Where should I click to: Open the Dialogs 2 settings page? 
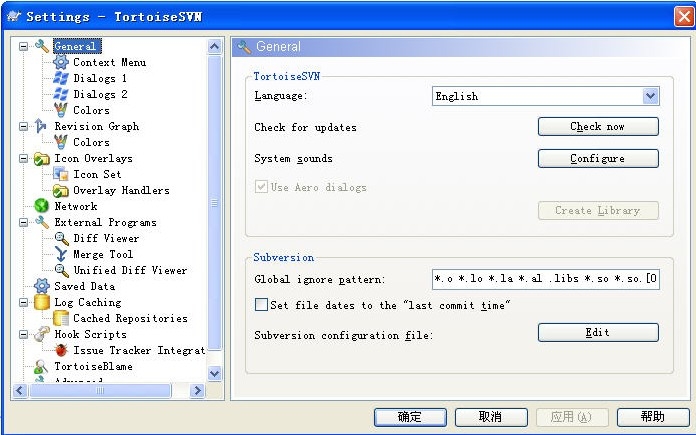pyautogui.click(x=100, y=94)
